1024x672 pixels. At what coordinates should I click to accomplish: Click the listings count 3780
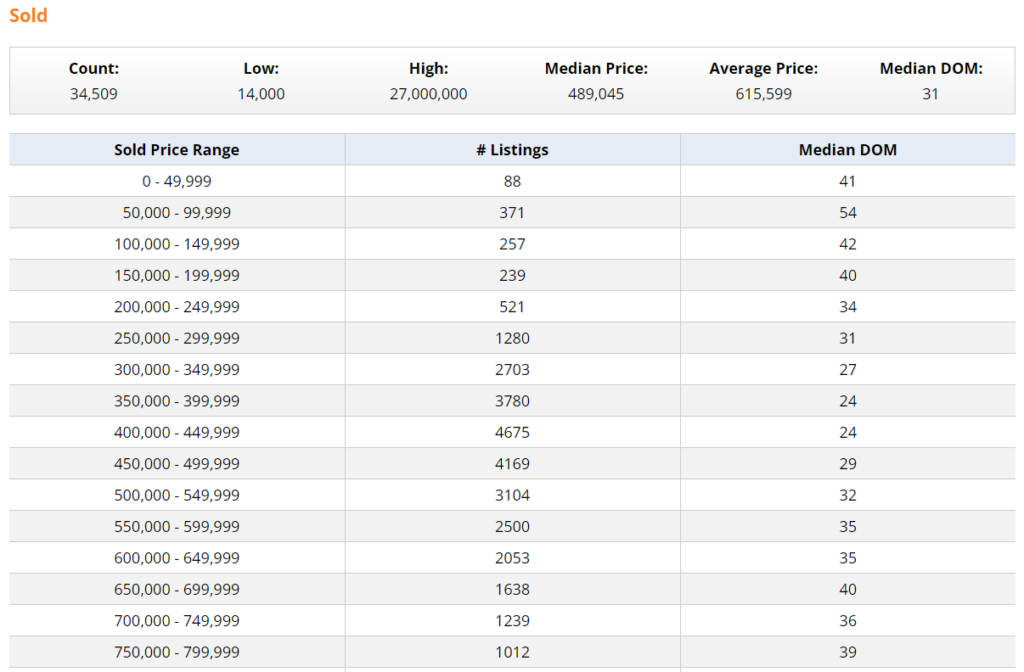click(512, 401)
